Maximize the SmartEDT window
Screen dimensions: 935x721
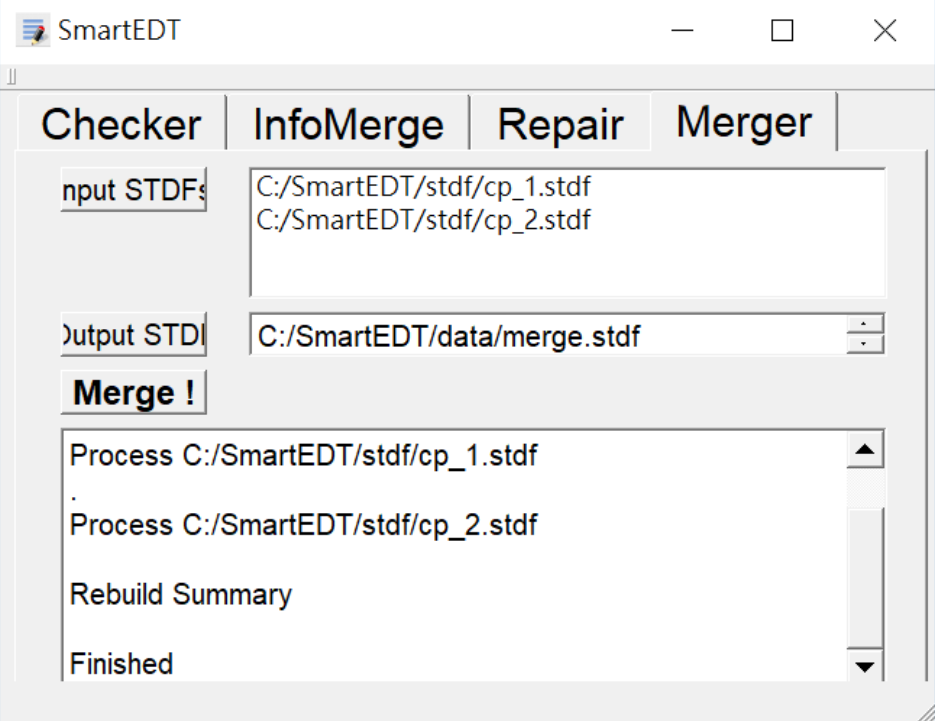point(782,31)
